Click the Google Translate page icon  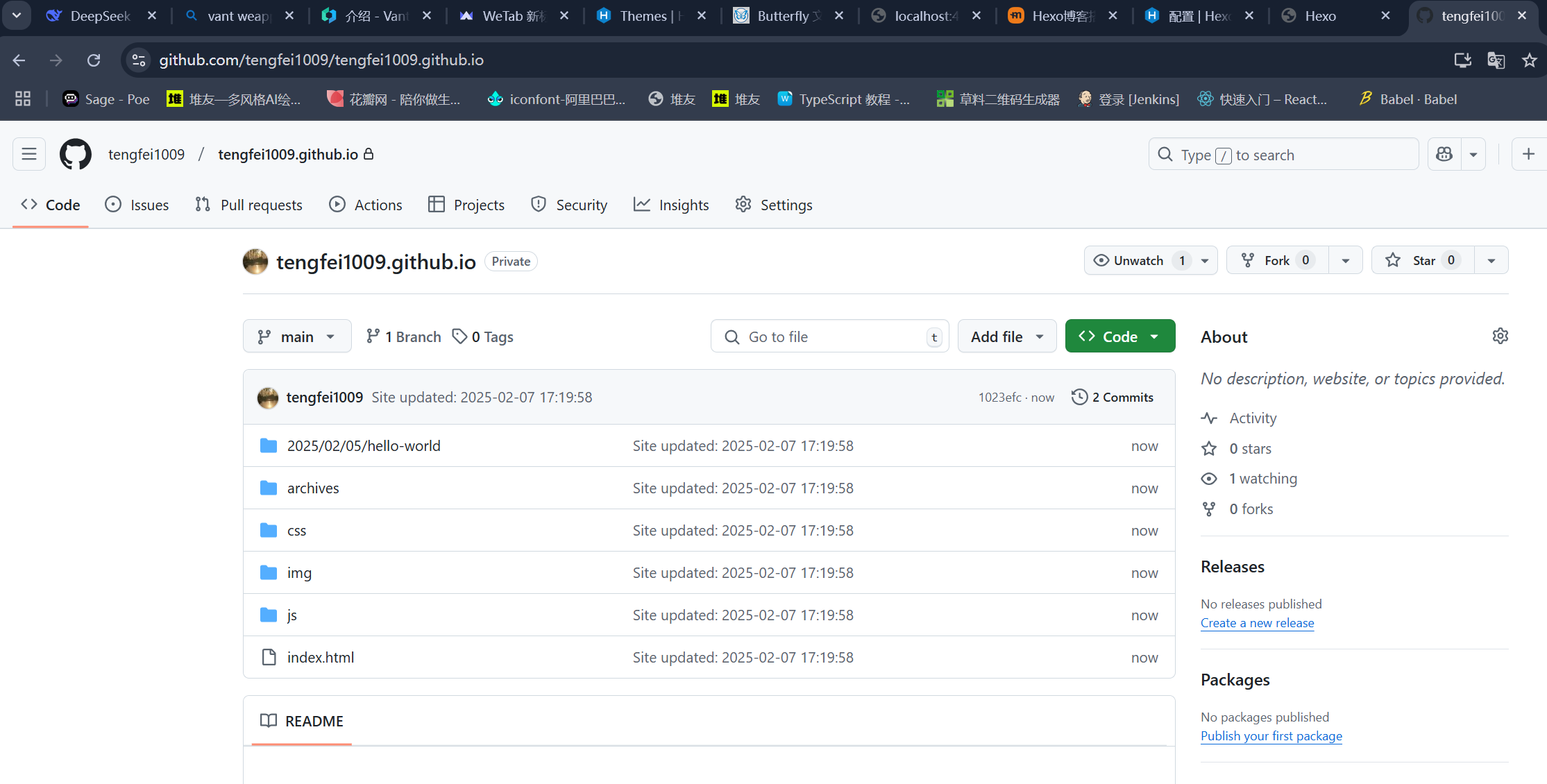(1496, 60)
